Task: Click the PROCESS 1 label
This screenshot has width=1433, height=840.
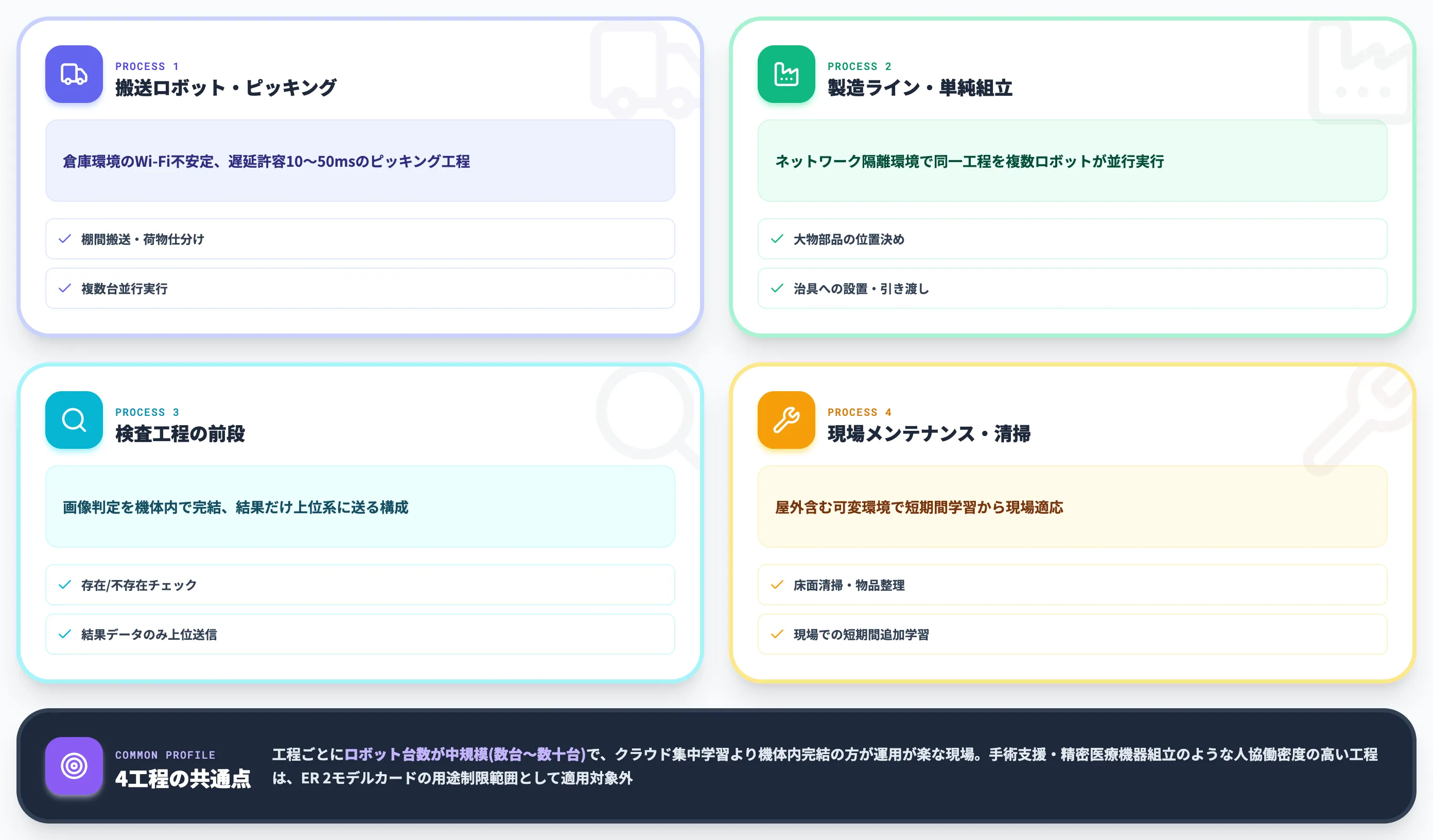Action: coord(147,66)
